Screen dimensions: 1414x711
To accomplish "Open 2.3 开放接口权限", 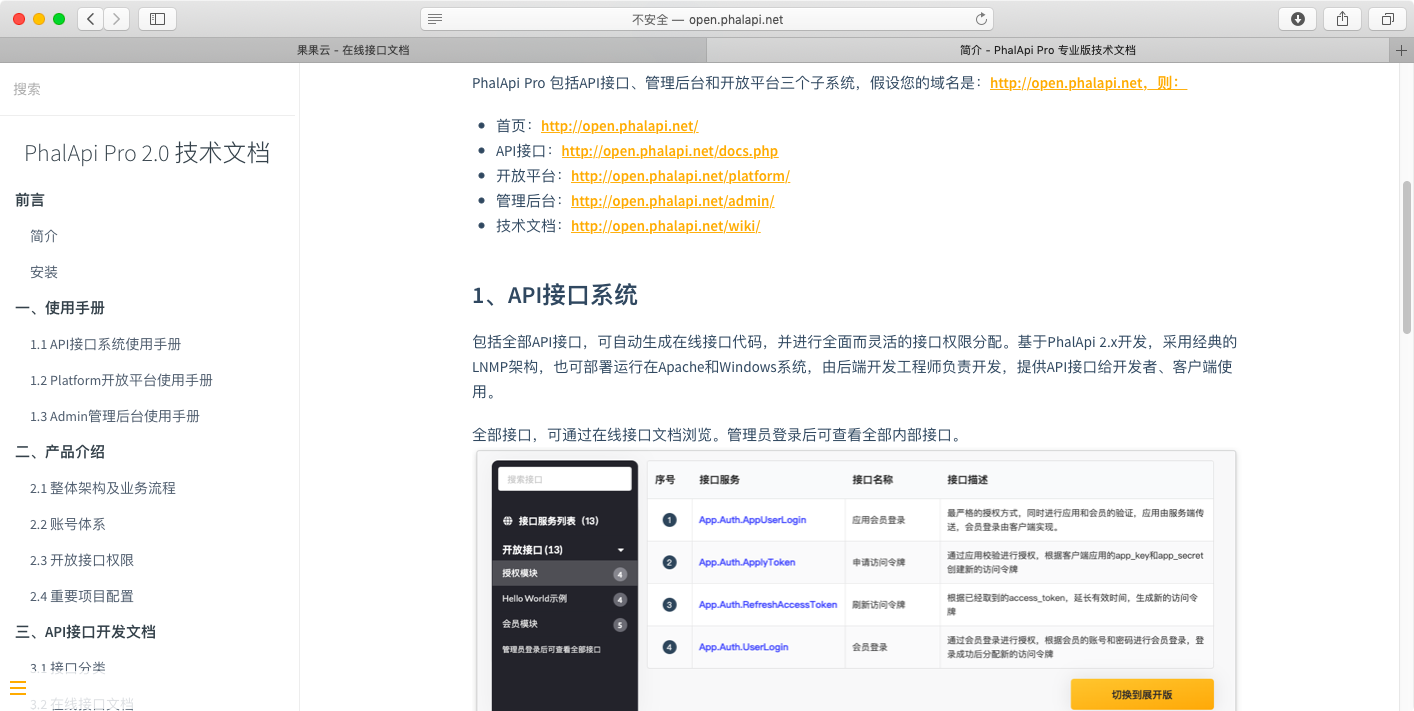I will 82,560.
